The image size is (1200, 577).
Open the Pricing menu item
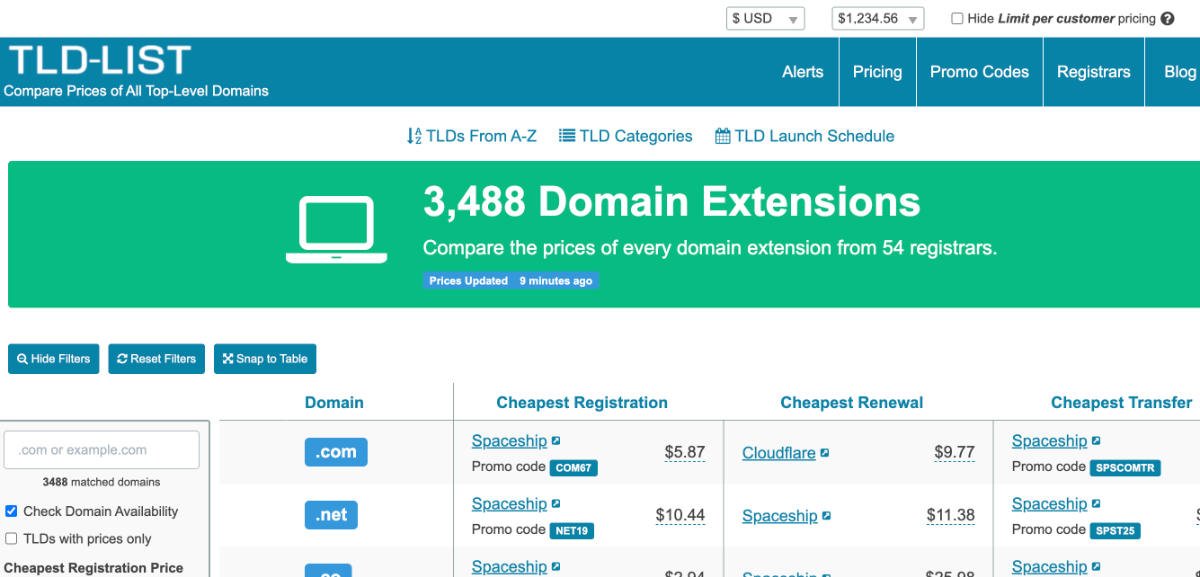(x=877, y=72)
